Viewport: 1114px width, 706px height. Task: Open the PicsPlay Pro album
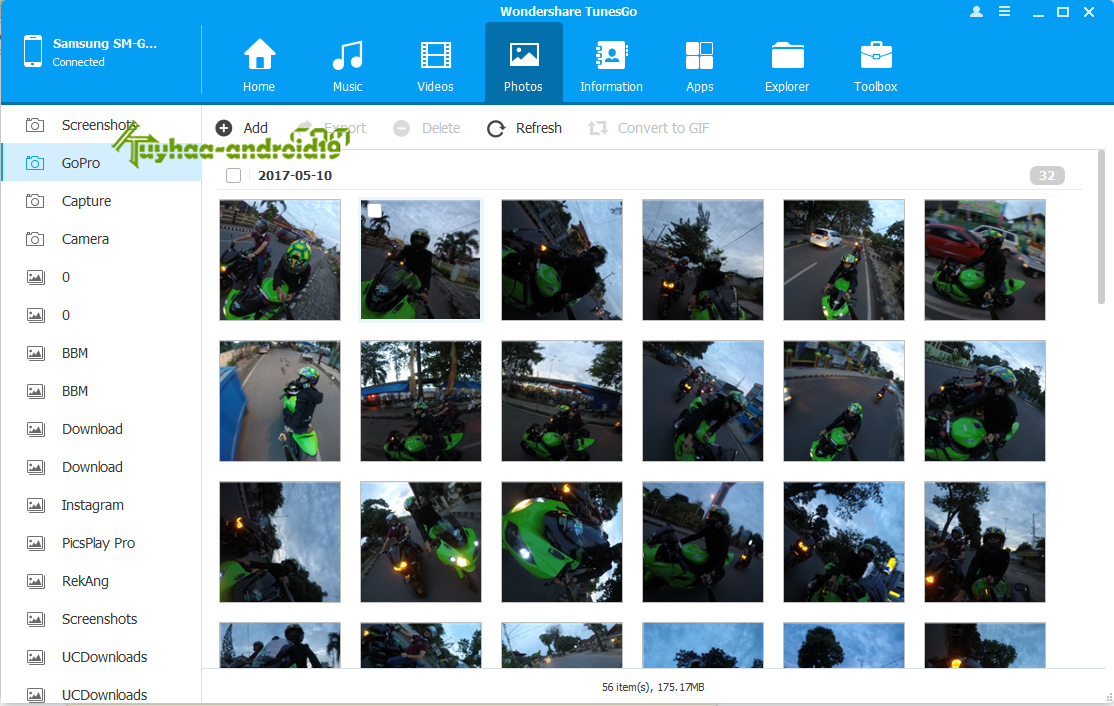coord(102,543)
